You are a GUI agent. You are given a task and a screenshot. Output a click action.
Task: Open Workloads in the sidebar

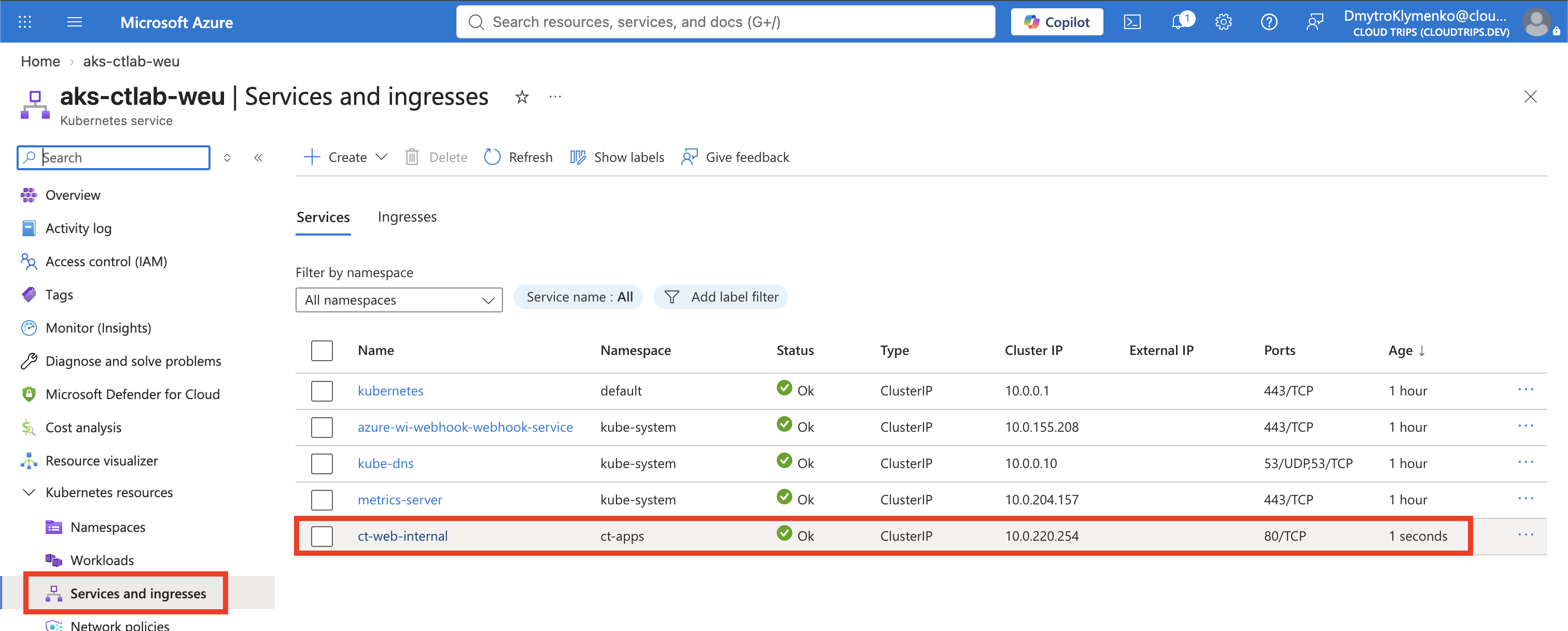click(x=102, y=560)
